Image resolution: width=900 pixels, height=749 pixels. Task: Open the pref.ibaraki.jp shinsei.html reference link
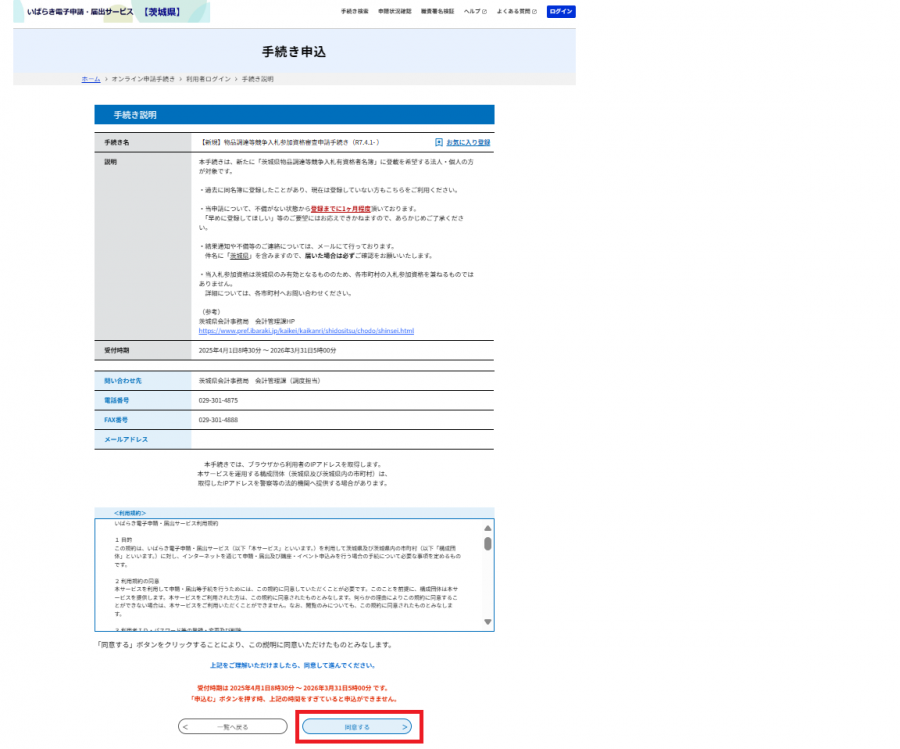point(306,331)
